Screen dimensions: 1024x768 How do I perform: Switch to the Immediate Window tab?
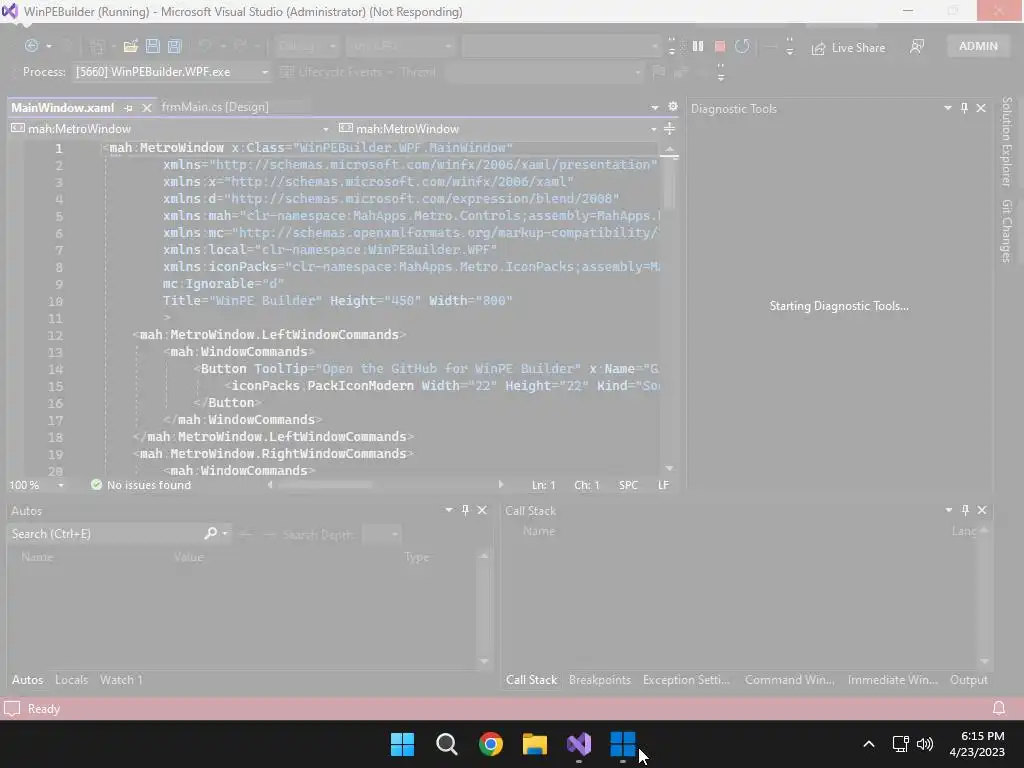(x=893, y=680)
